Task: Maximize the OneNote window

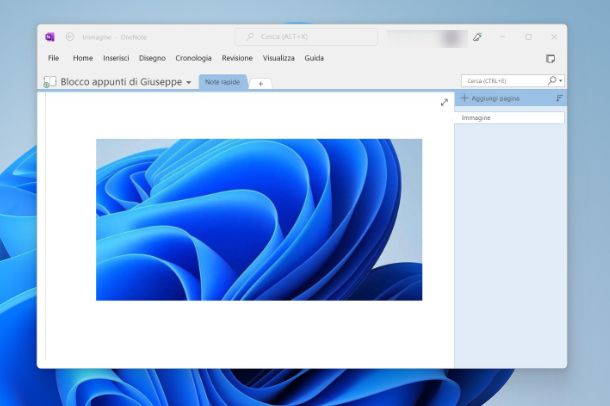Action: click(x=528, y=37)
